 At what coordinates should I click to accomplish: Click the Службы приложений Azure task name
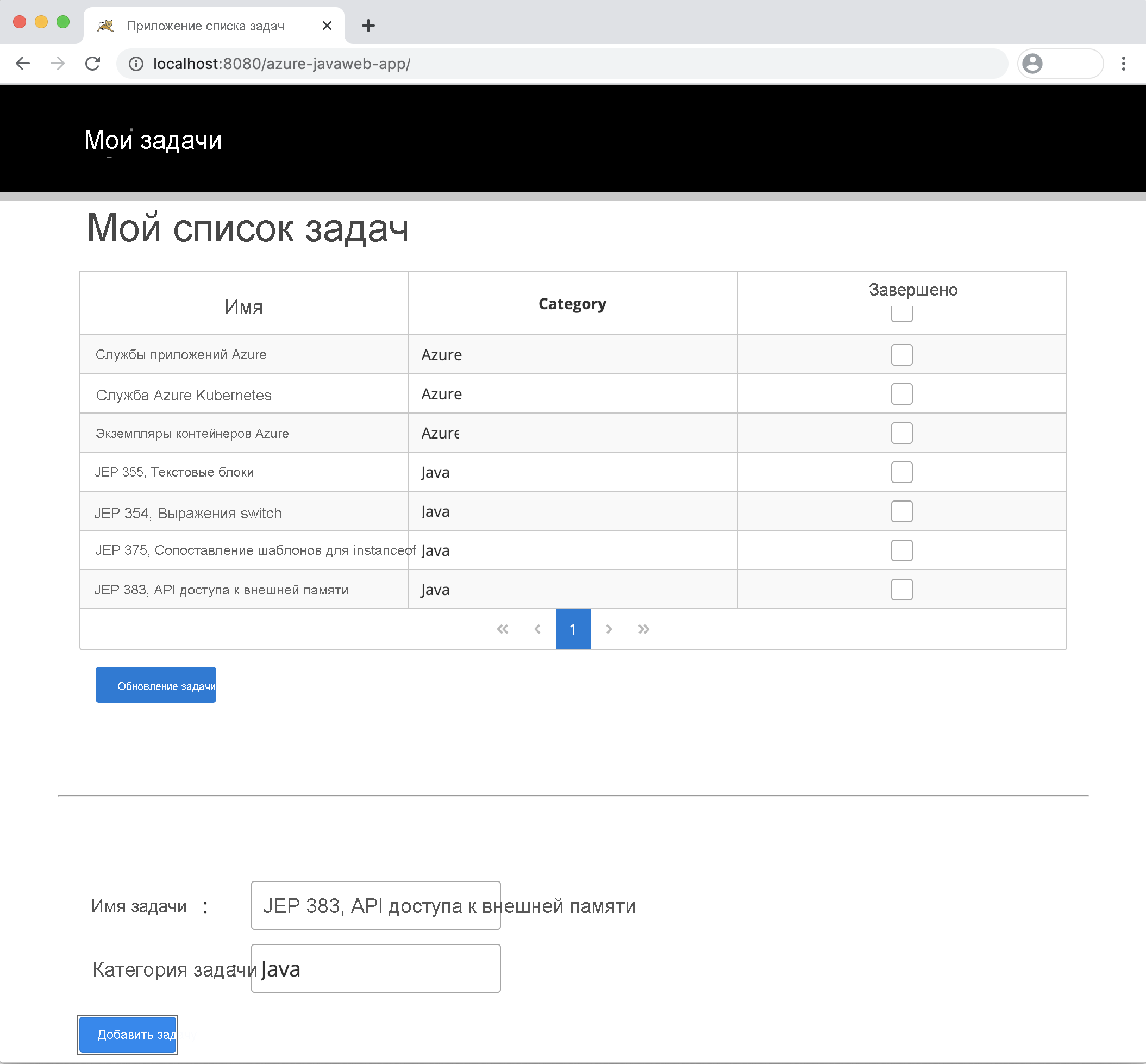point(181,355)
